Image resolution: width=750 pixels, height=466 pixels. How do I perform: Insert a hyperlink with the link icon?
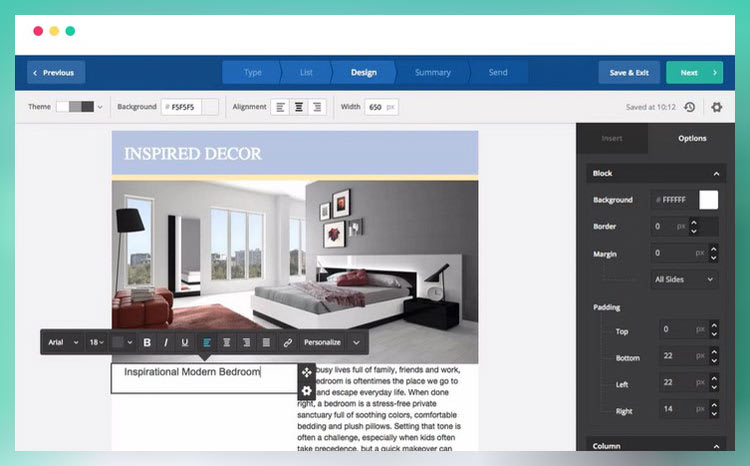tap(287, 342)
